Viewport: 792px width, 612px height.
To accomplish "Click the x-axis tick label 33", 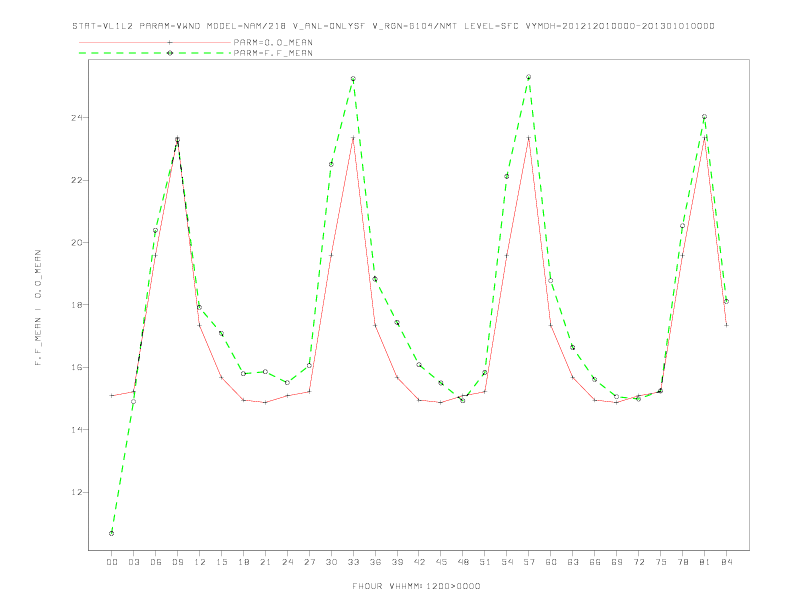I will point(353,562).
